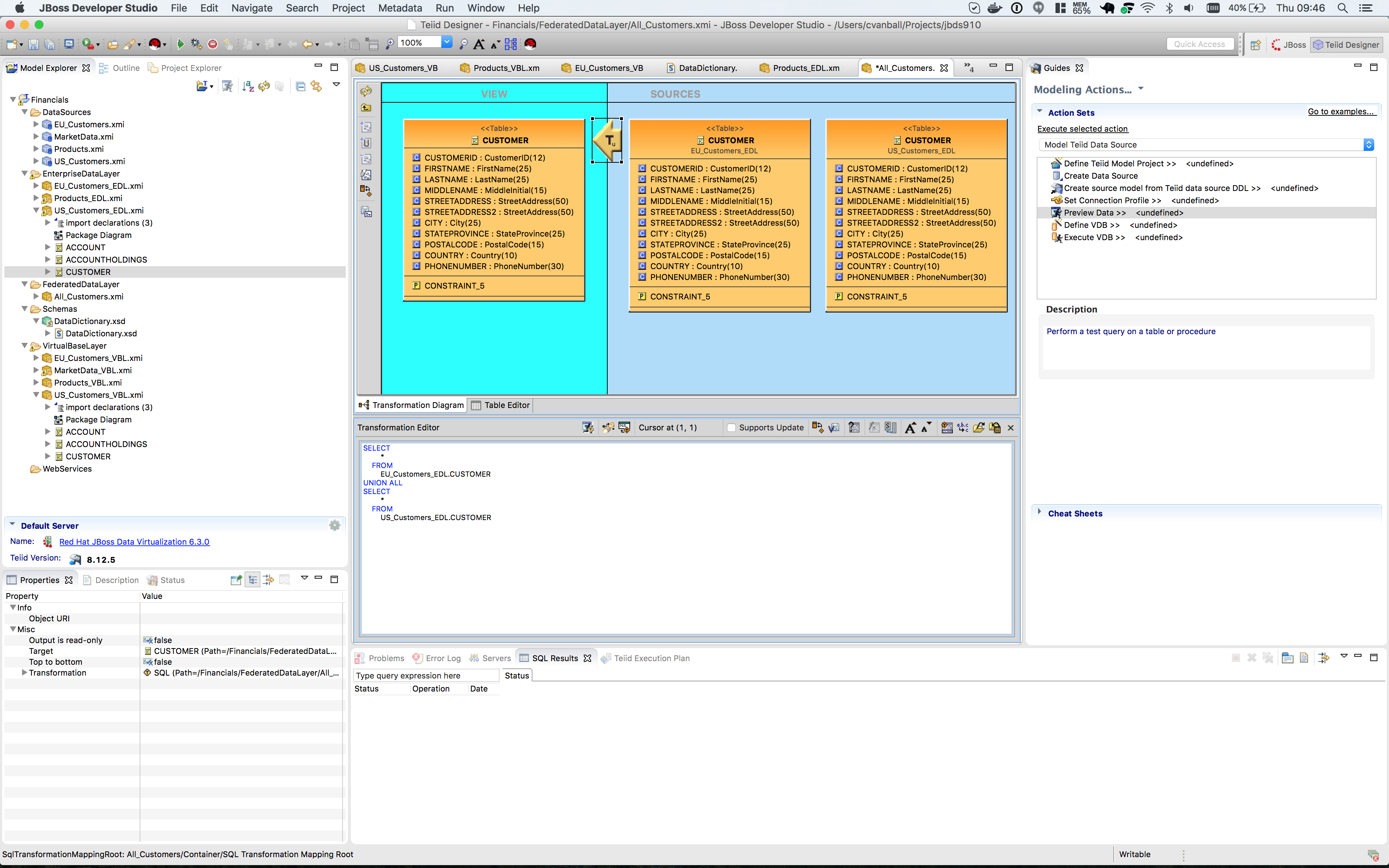The width and height of the screenshot is (1389, 868).
Task: Click the Save Diagram as Image icon
Action: [x=368, y=212]
